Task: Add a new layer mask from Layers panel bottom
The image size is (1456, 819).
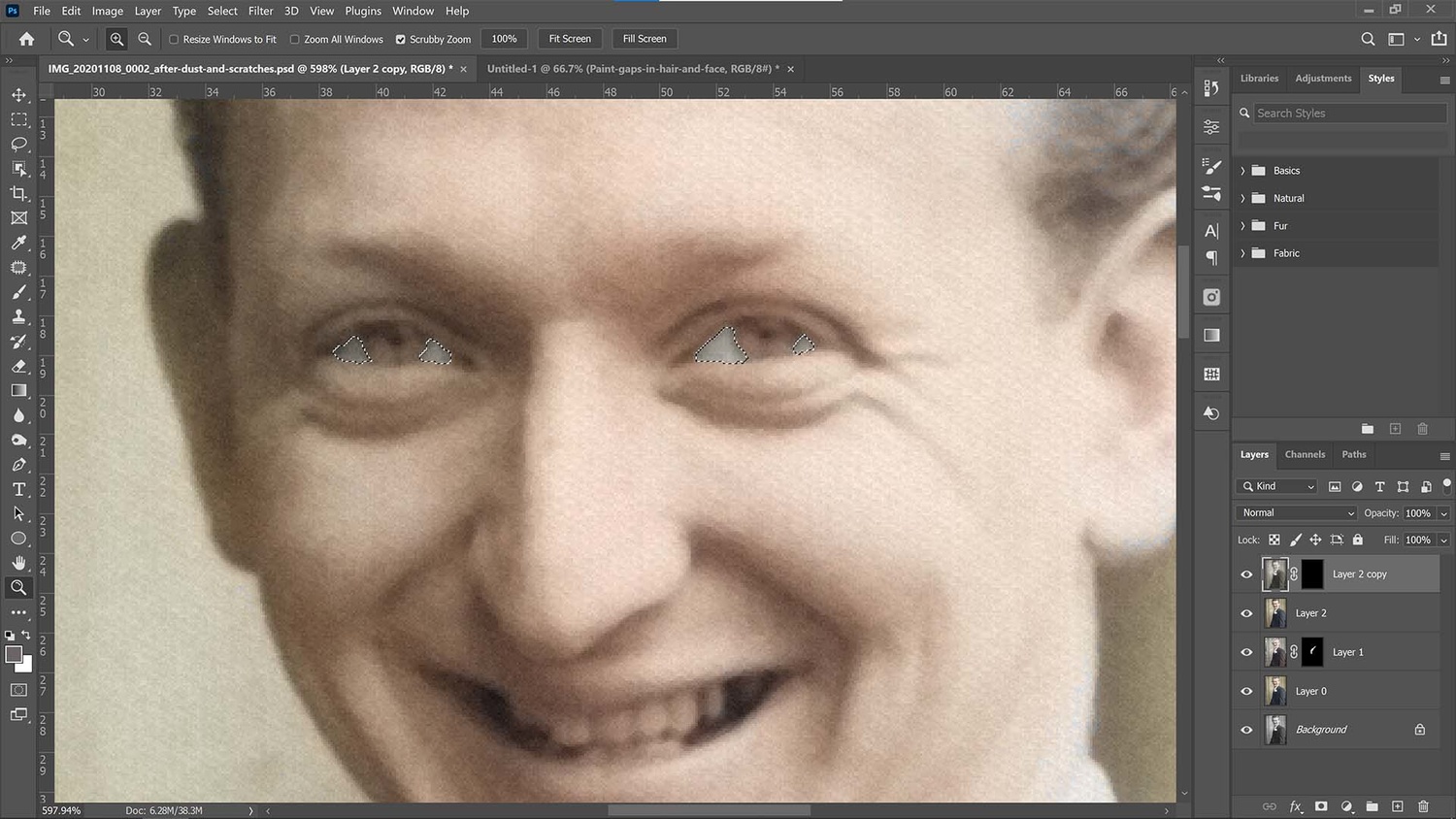Action: click(x=1321, y=806)
